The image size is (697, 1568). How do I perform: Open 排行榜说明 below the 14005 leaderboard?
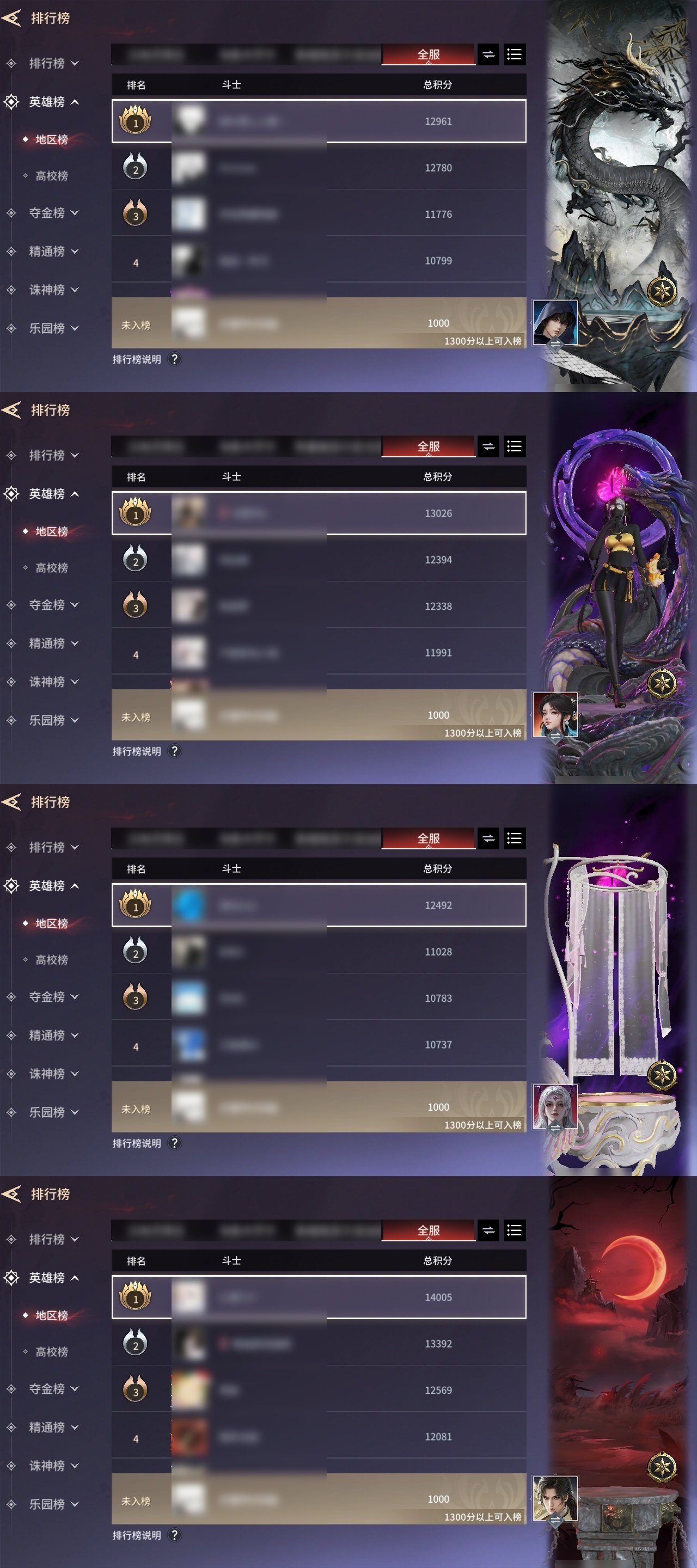[137, 1535]
